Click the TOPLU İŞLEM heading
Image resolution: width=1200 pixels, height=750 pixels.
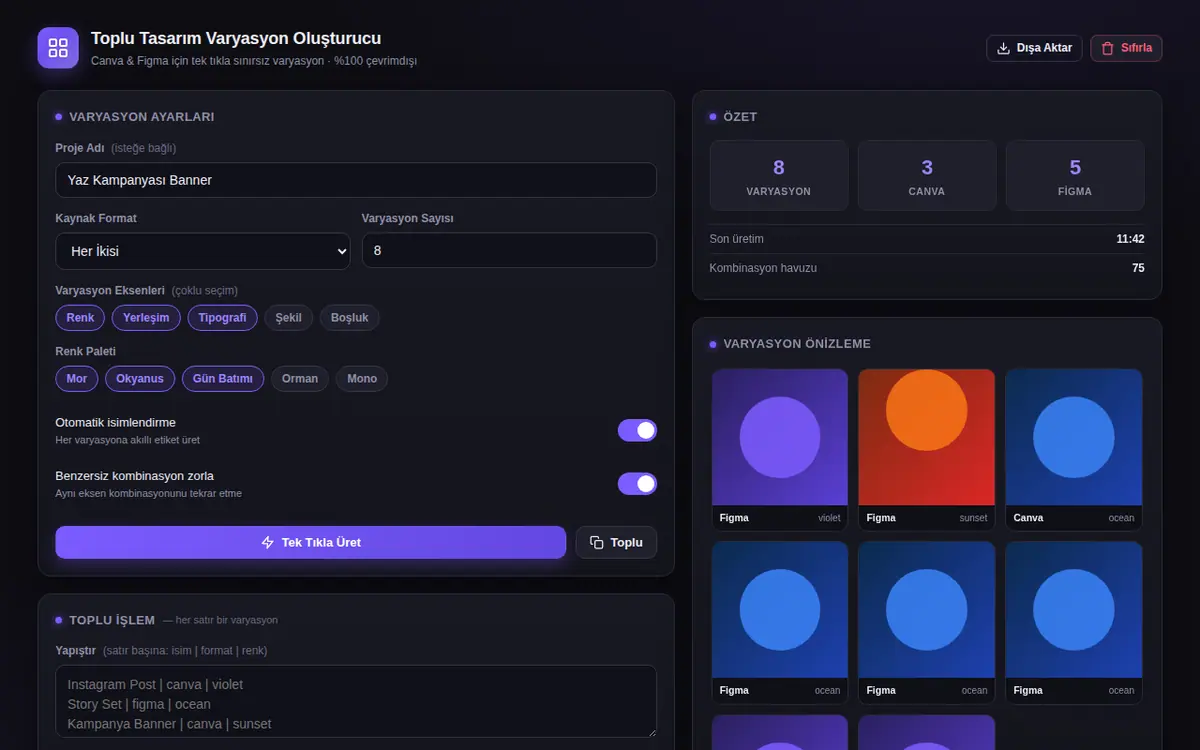[112, 620]
